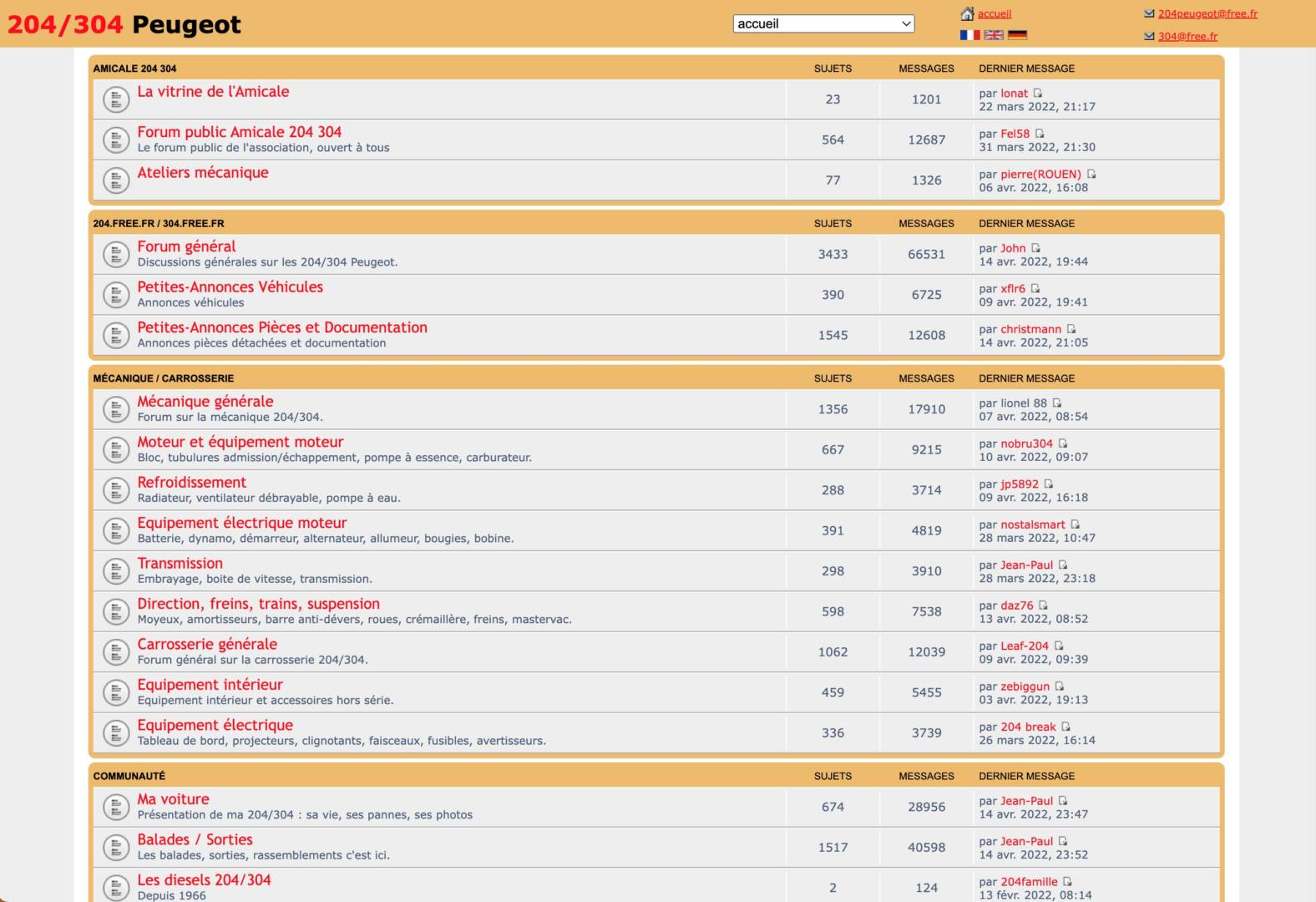Open the 204peugeot@free.fr email link
Viewport: 1316px width, 902px height.
pyautogui.click(x=1207, y=13)
